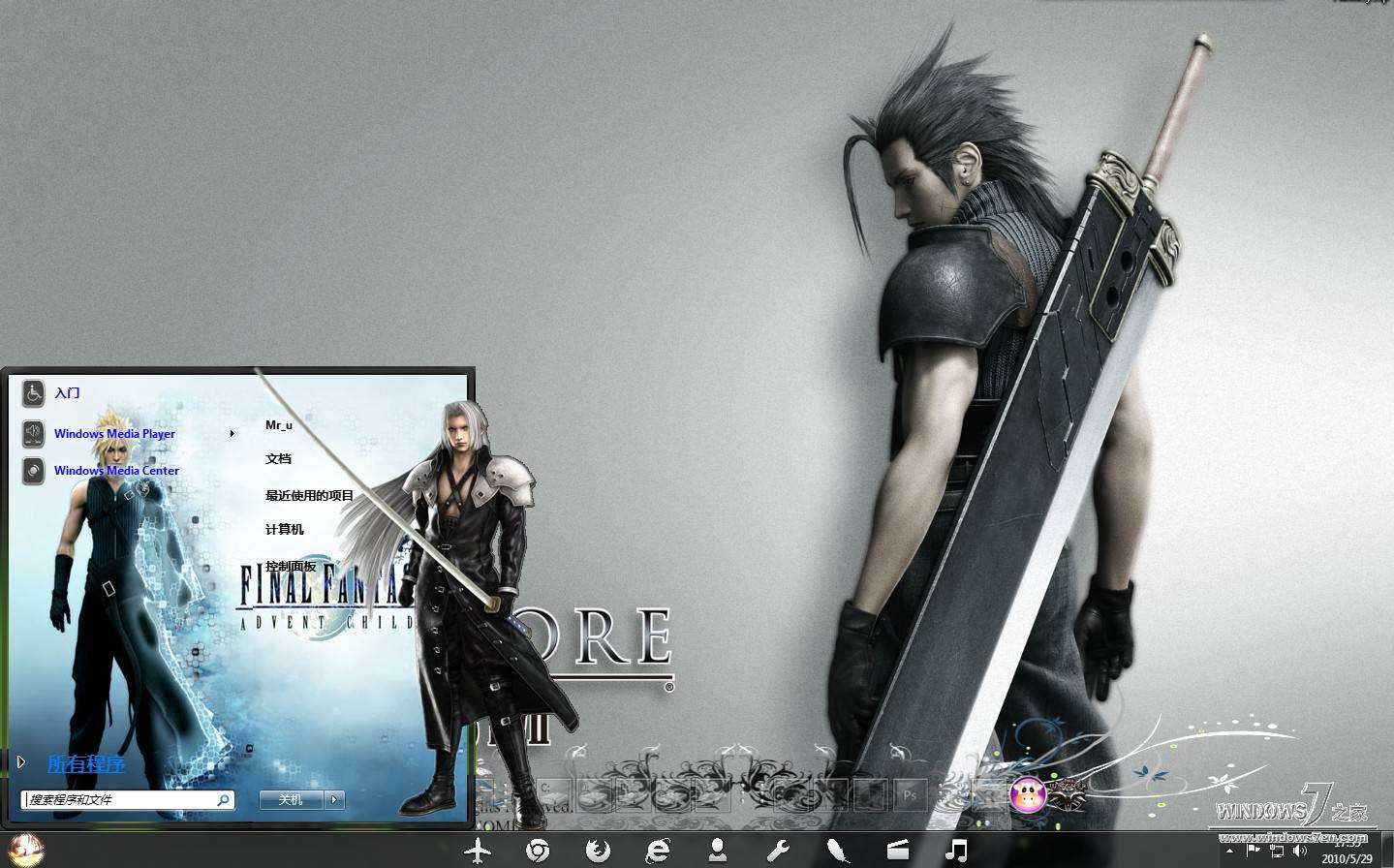Image resolution: width=1394 pixels, height=868 pixels.
Task: Expand the Windows Media Player submenu arrow
Action: (232, 434)
